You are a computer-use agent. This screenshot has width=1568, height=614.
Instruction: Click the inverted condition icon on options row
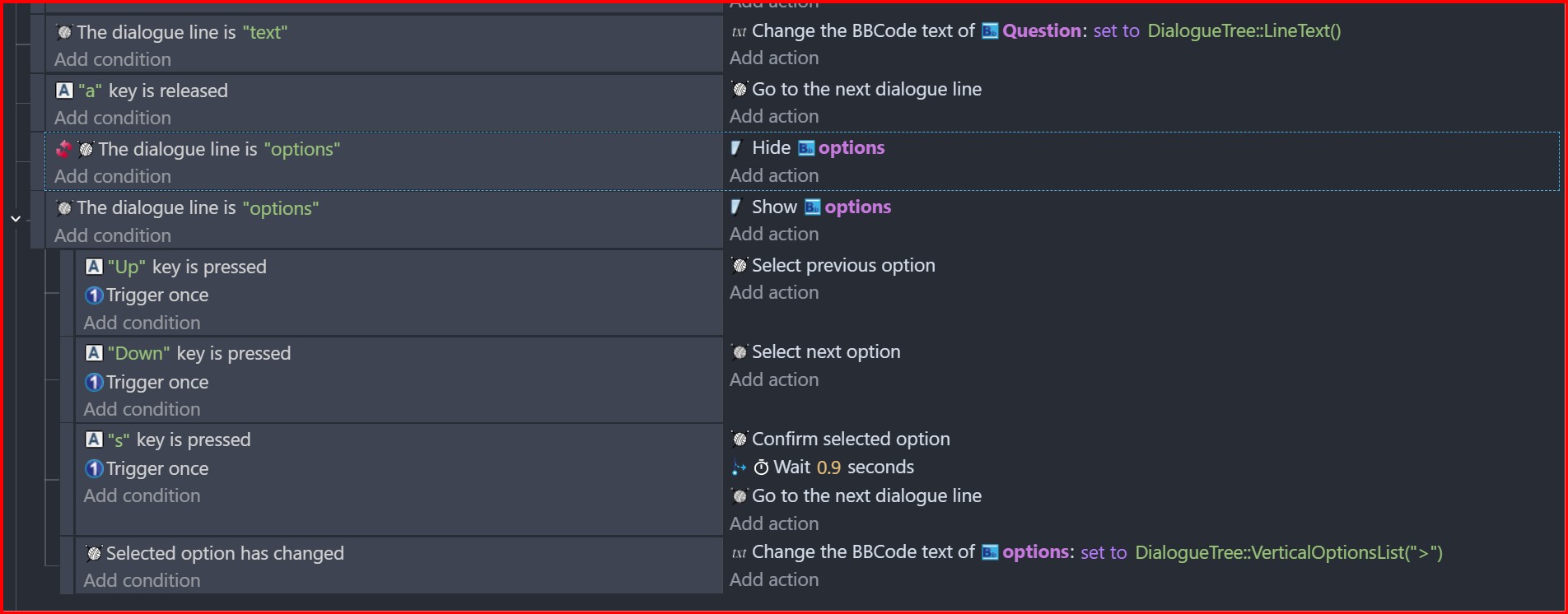63,149
